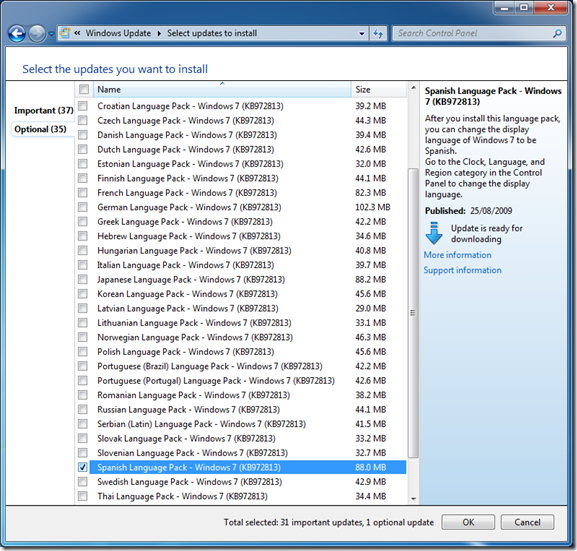577x551 pixels.
Task: Click the scroll up arrow of update list
Action: click(413, 88)
